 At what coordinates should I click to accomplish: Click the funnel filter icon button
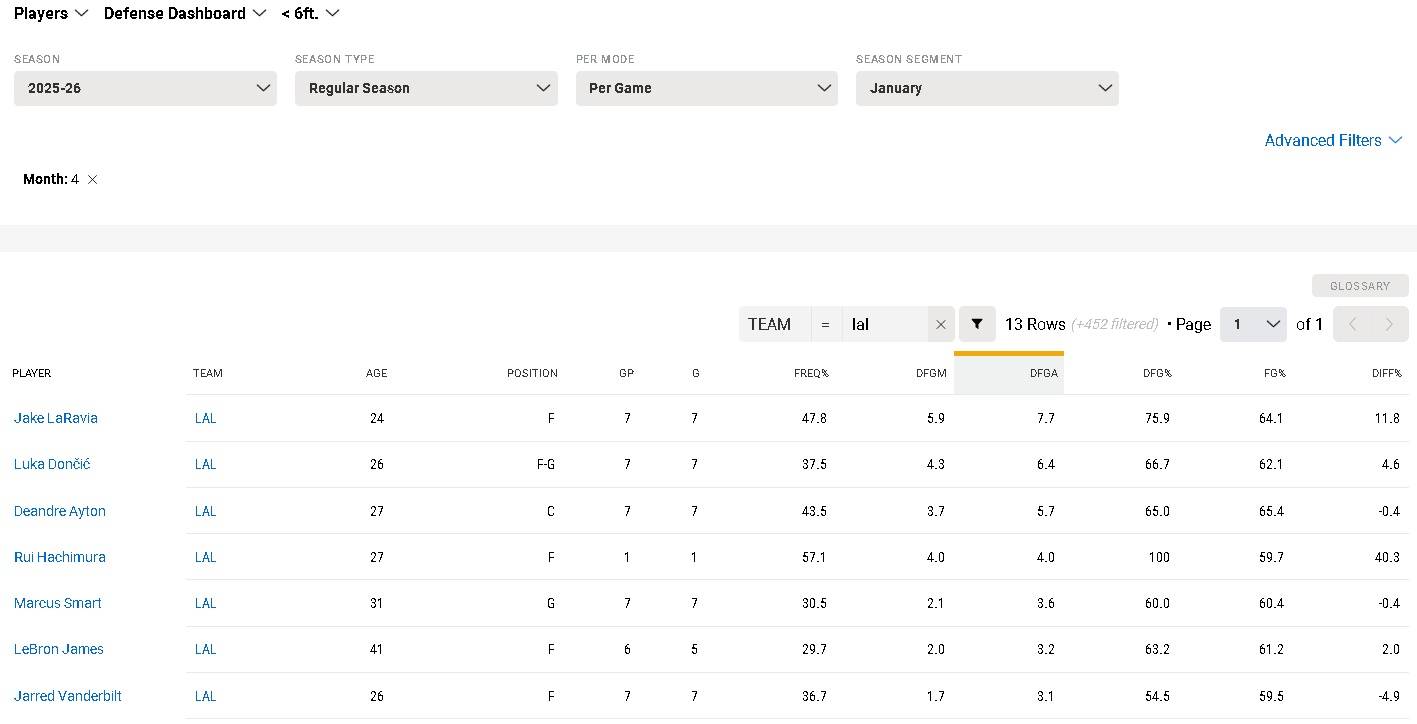click(x=977, y=325)
